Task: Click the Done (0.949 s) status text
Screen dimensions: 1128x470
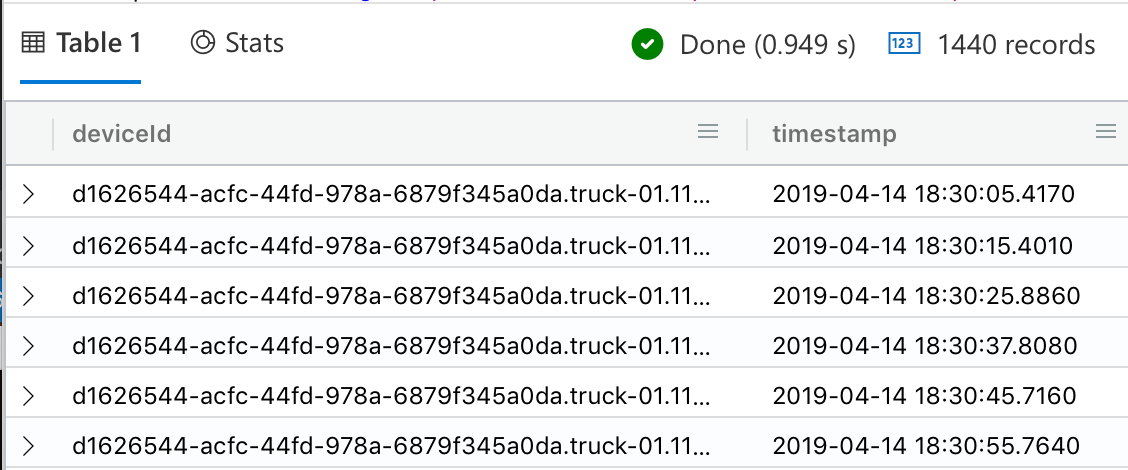Action: (x=768, y=45)
